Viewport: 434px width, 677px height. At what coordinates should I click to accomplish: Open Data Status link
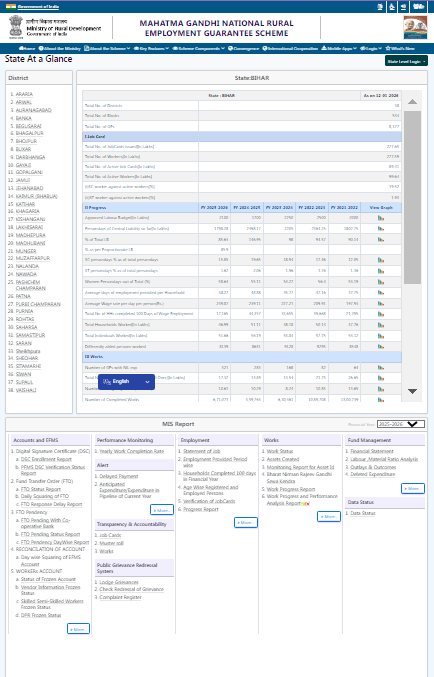(x=363, y=513)
